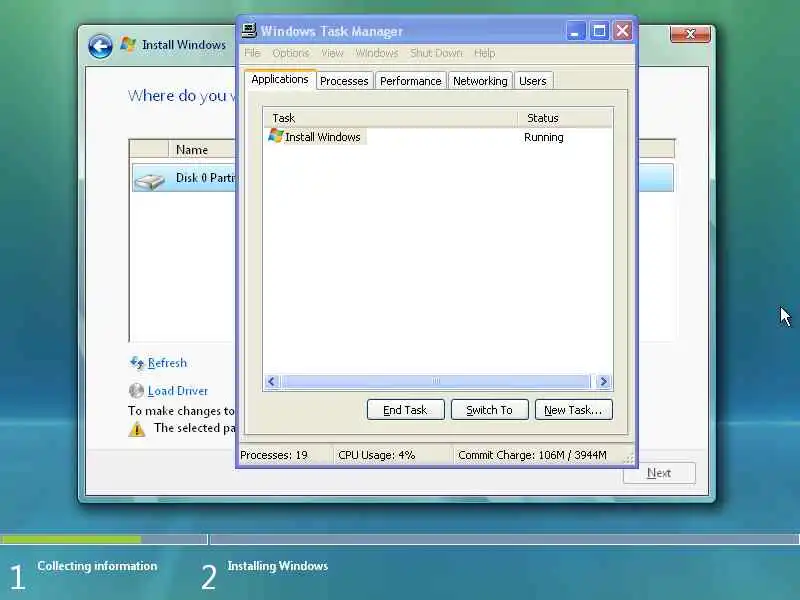Click the resize grip in Task Manager corner
This screenshot has width=800, height=600.
click(x=628, y=458)
